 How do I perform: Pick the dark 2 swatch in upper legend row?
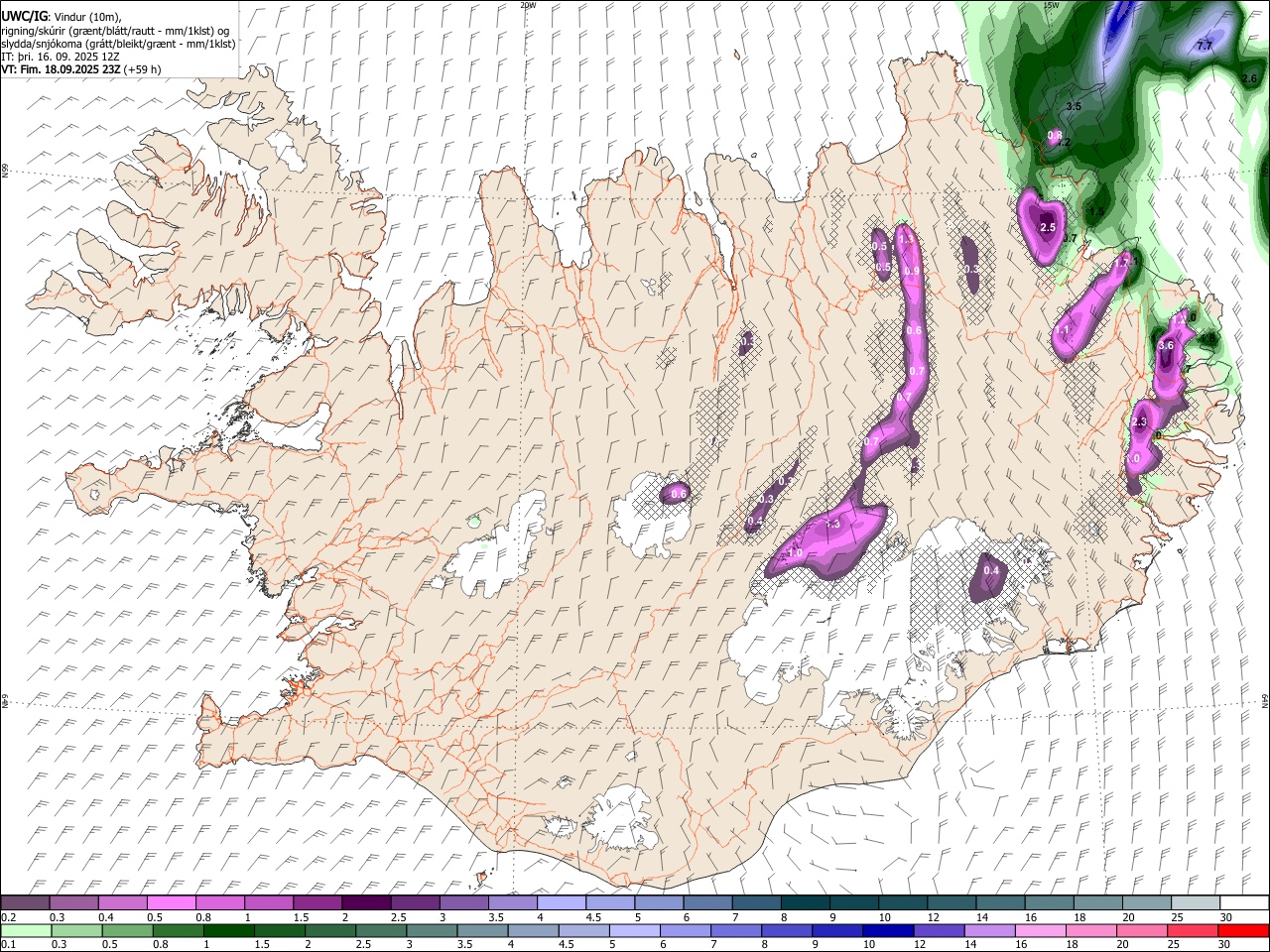click(x=365, y=902)
